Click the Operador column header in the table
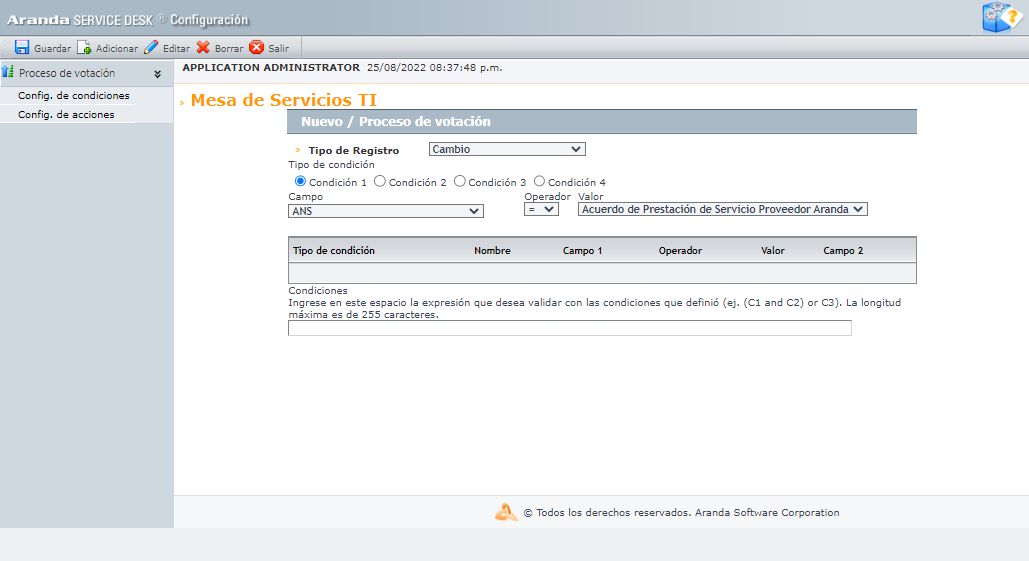Screen dimensions: 1029x561 [680, 251]
